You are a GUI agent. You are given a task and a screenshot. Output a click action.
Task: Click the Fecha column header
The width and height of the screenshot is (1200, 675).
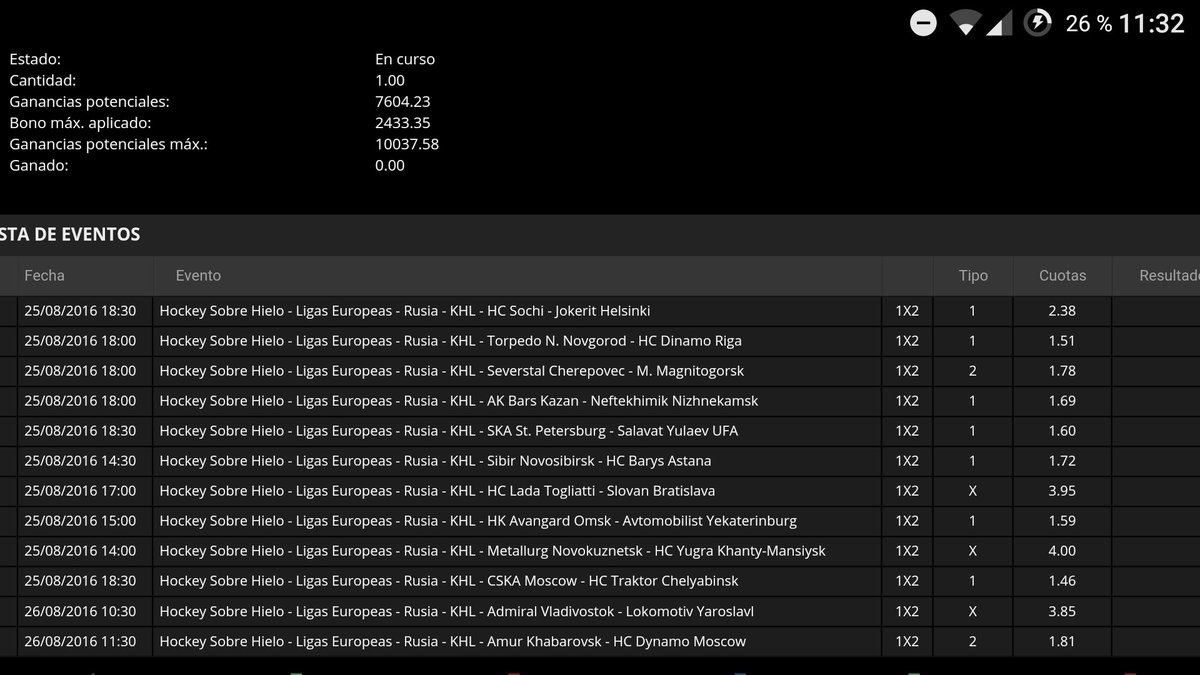click(x=44, y=275)
